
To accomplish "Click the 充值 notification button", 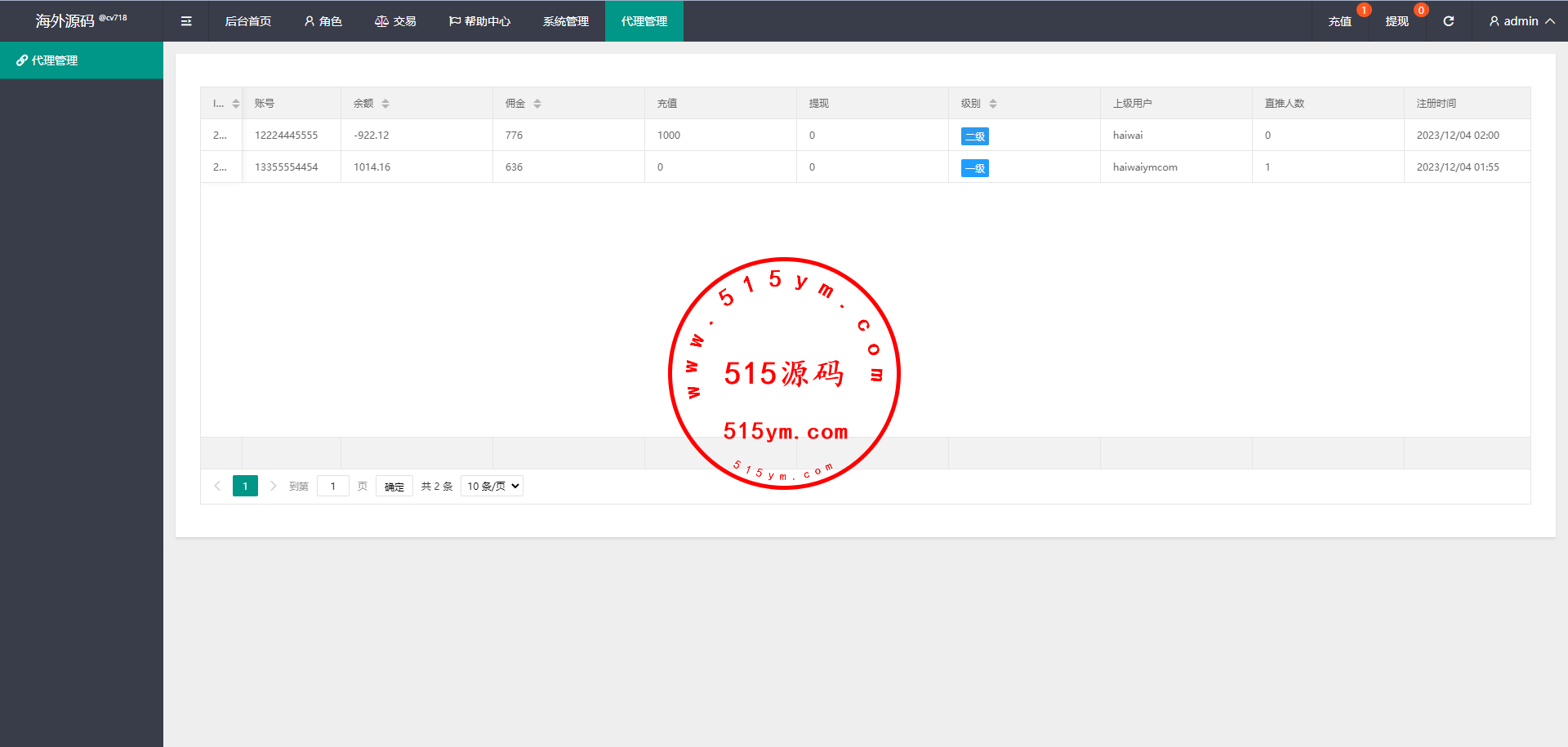I will tap(1339, 21).
